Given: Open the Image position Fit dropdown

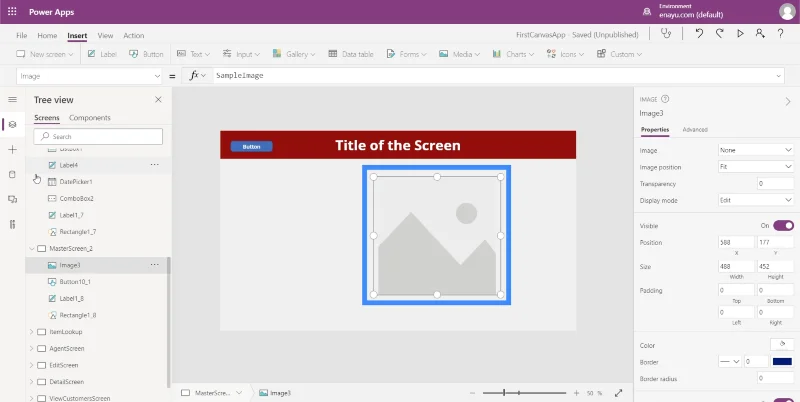Looking at the screenshot, I should click(x=756, y=167).
